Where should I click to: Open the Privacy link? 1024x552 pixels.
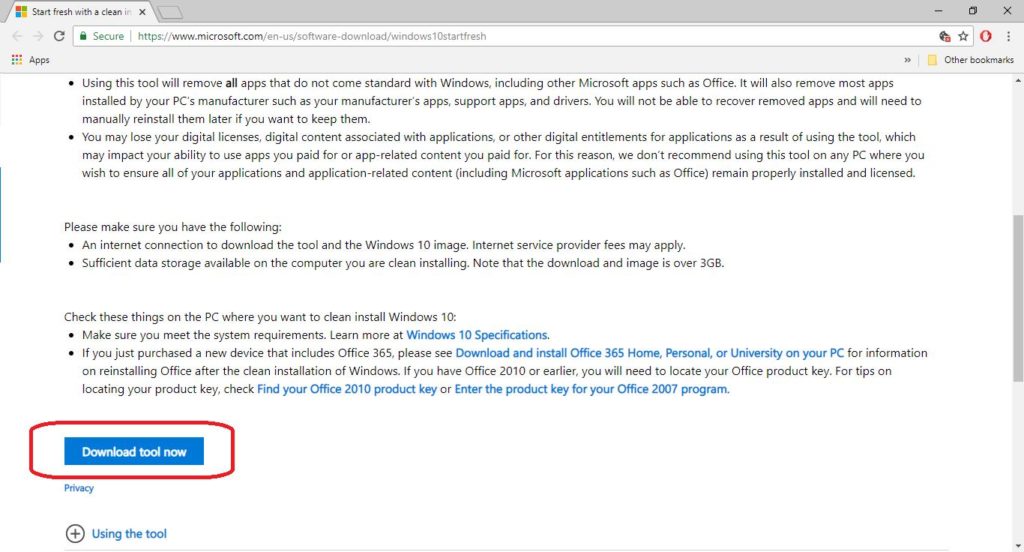[78, 488]
